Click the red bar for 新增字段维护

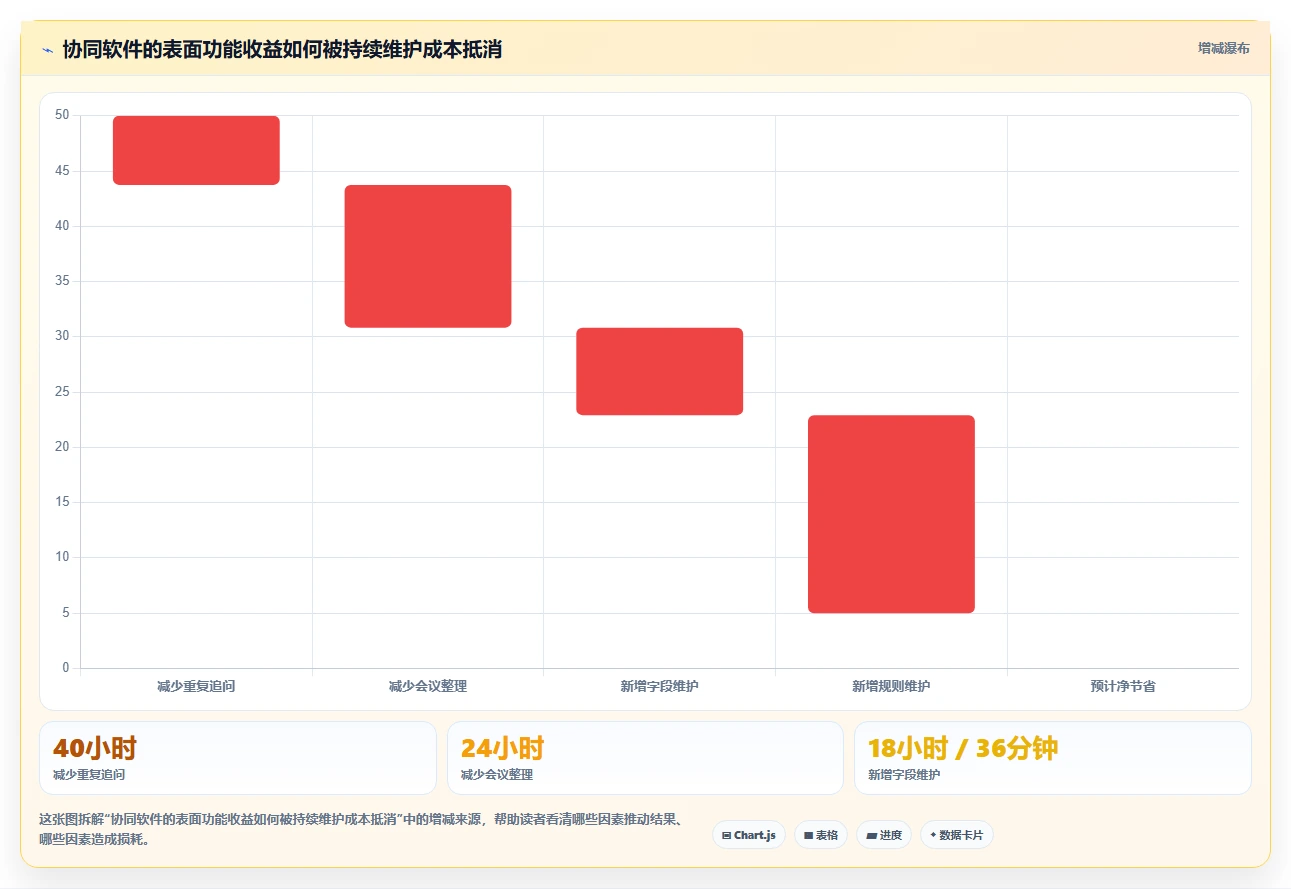660,371
